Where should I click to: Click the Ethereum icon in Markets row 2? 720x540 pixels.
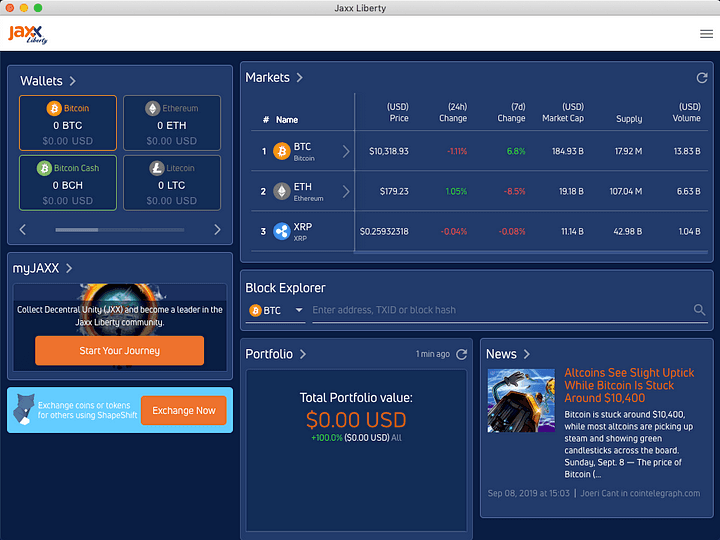tap(281, 191)
